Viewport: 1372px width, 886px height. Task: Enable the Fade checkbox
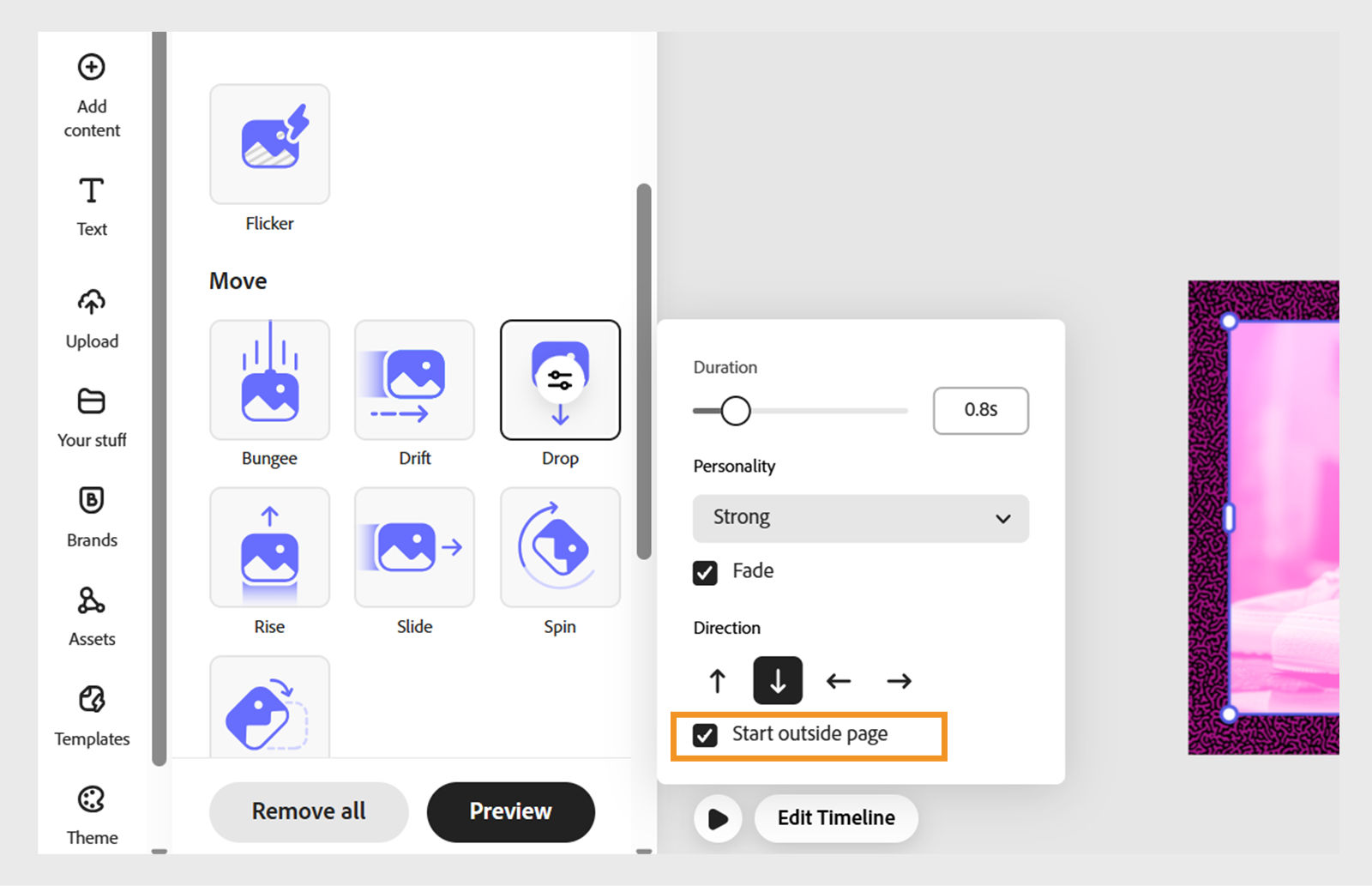[704, 572]
